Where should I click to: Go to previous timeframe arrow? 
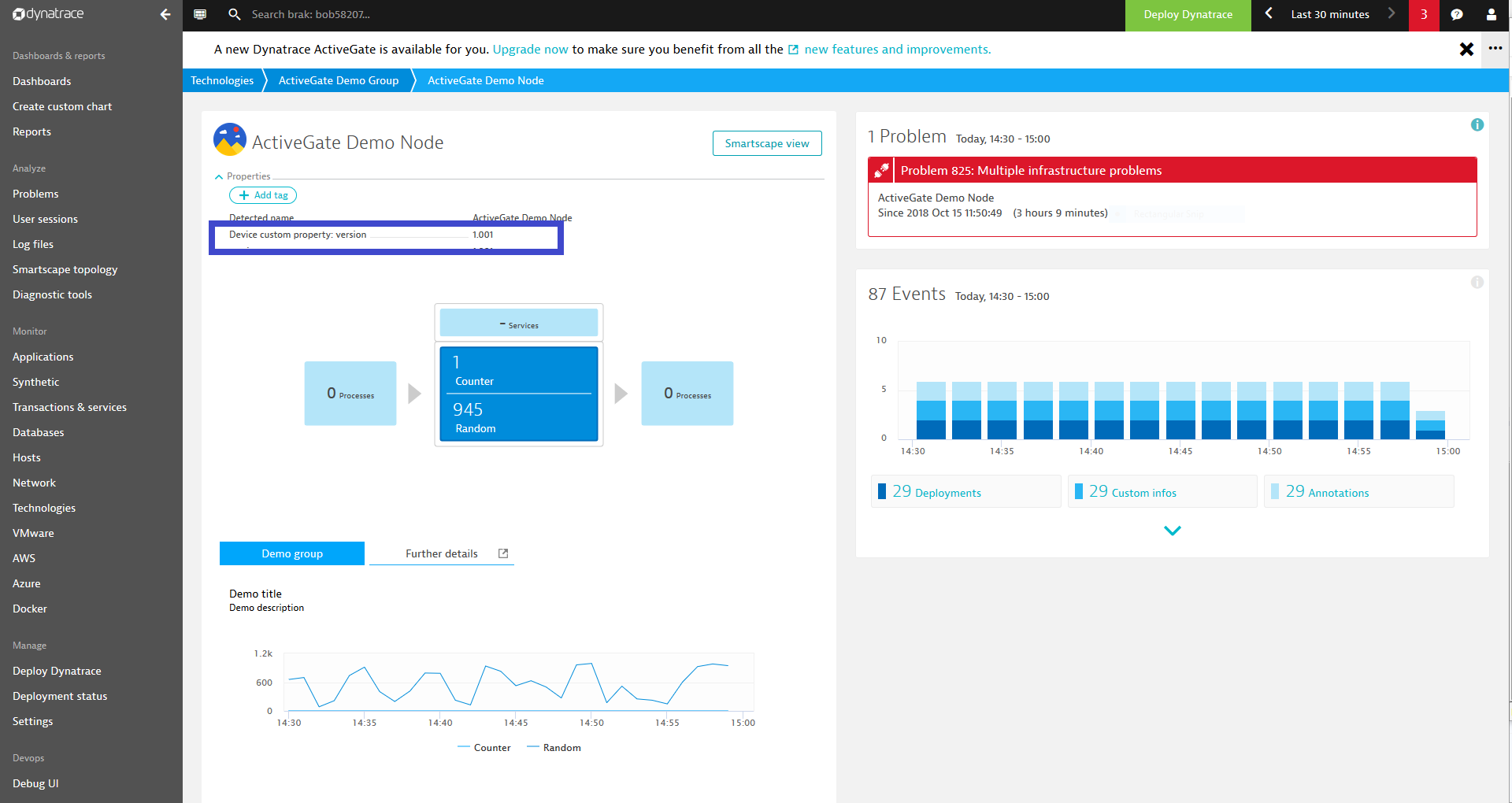pos(1269,13)
